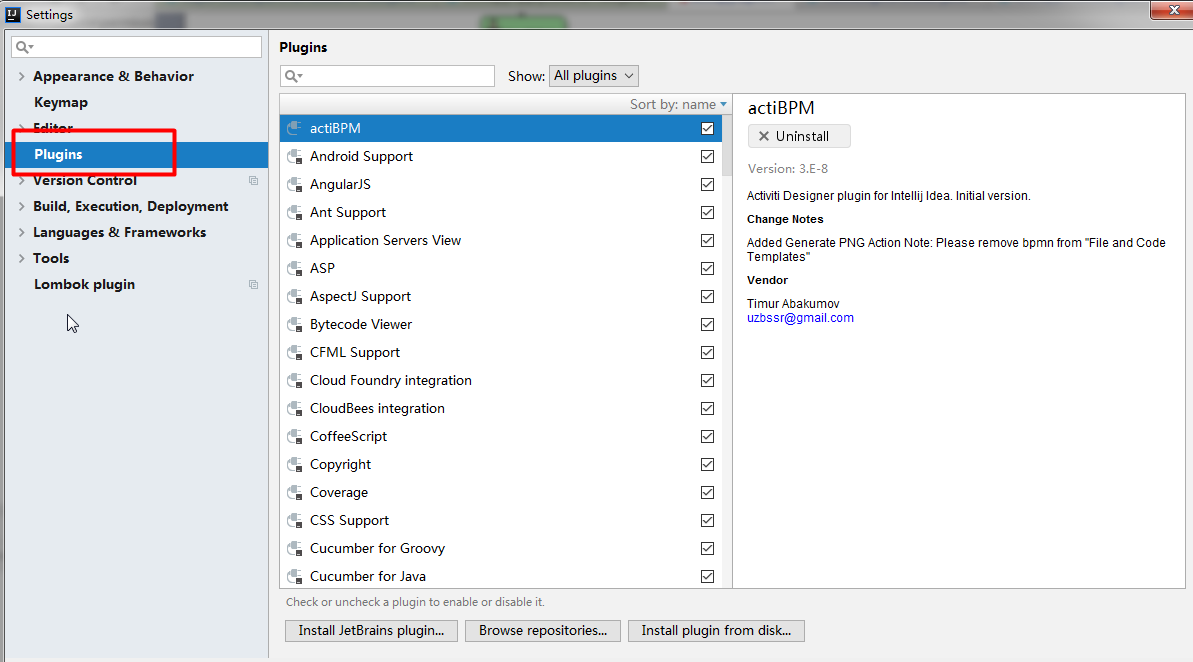The image size is (1193, 662).
Task: Click the settings search magnifier icon
Action: pos(24,47)
